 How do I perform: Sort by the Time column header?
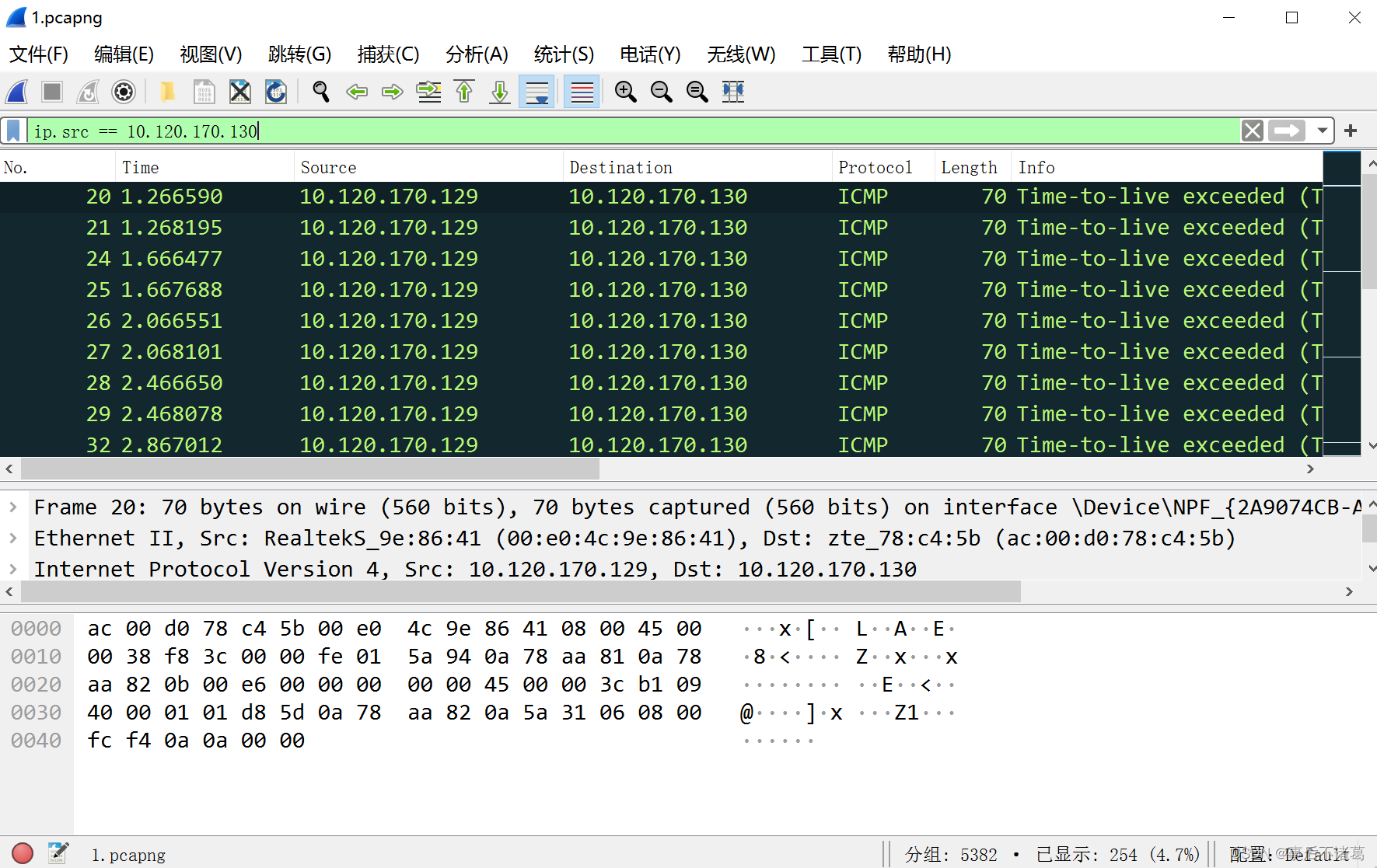[x=204, y=167]
